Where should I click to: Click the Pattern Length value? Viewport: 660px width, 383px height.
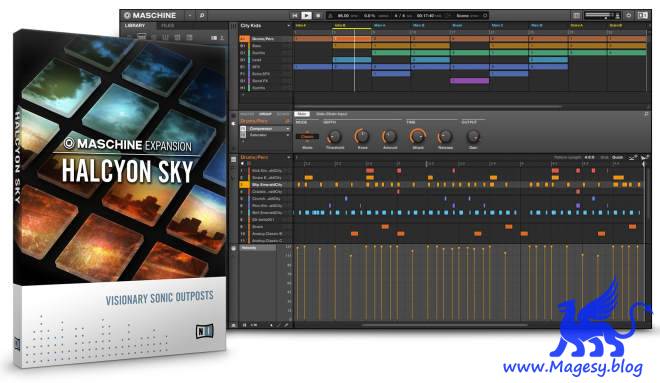click(590, 157)
